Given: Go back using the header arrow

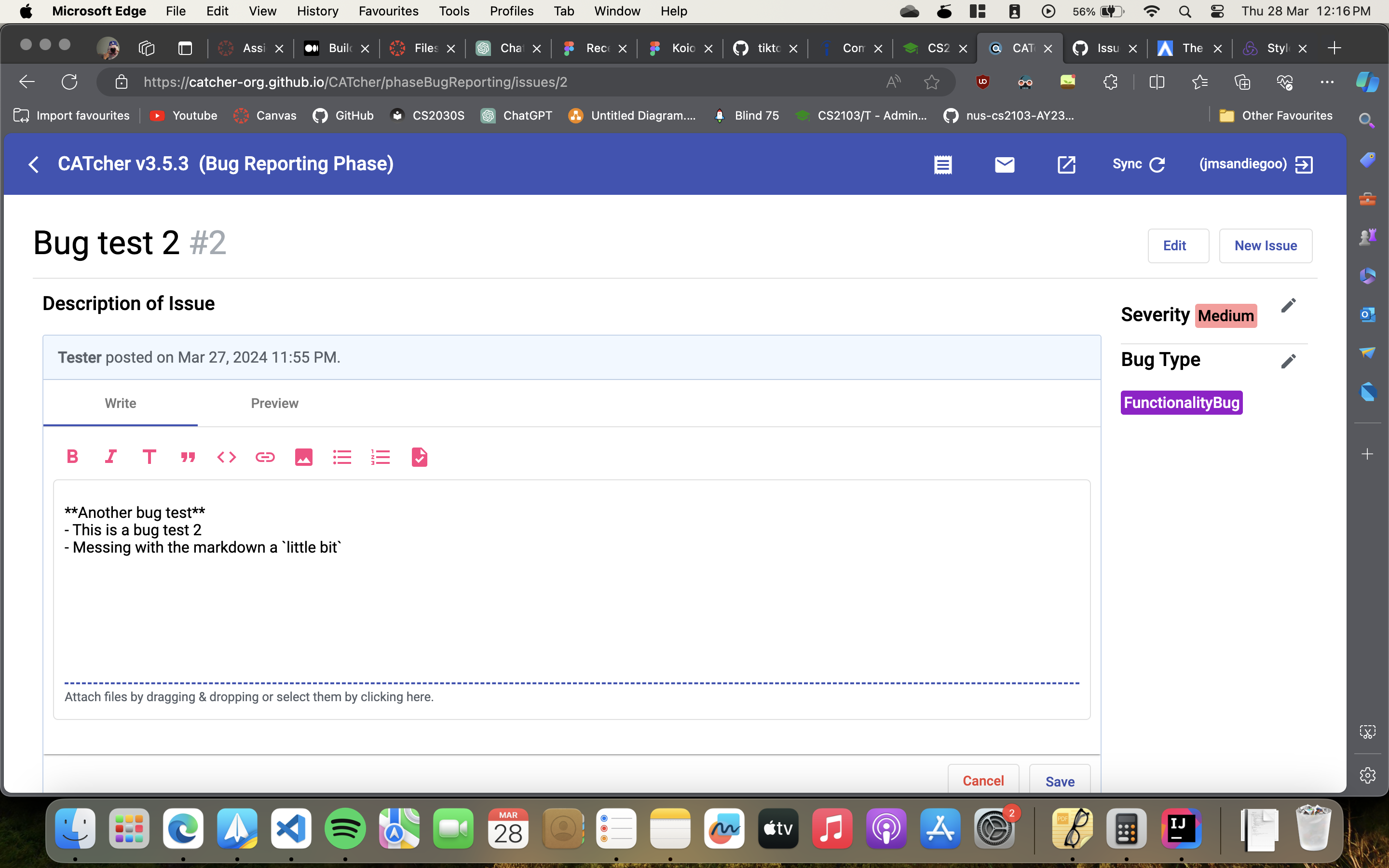Looking at the screenshot, I should coord(34,164).
